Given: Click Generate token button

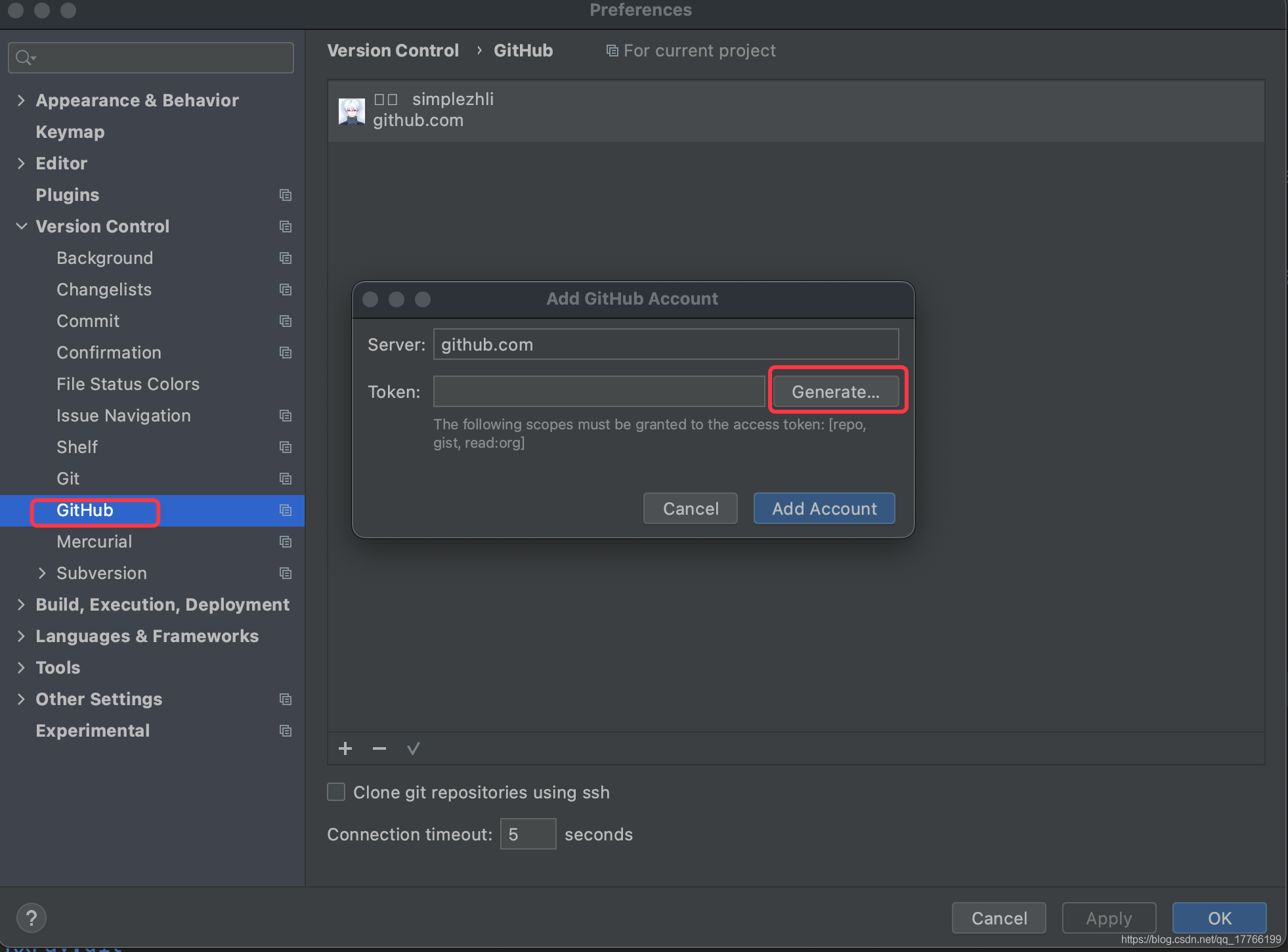Looking at the screenshot, I should (836, 391).
